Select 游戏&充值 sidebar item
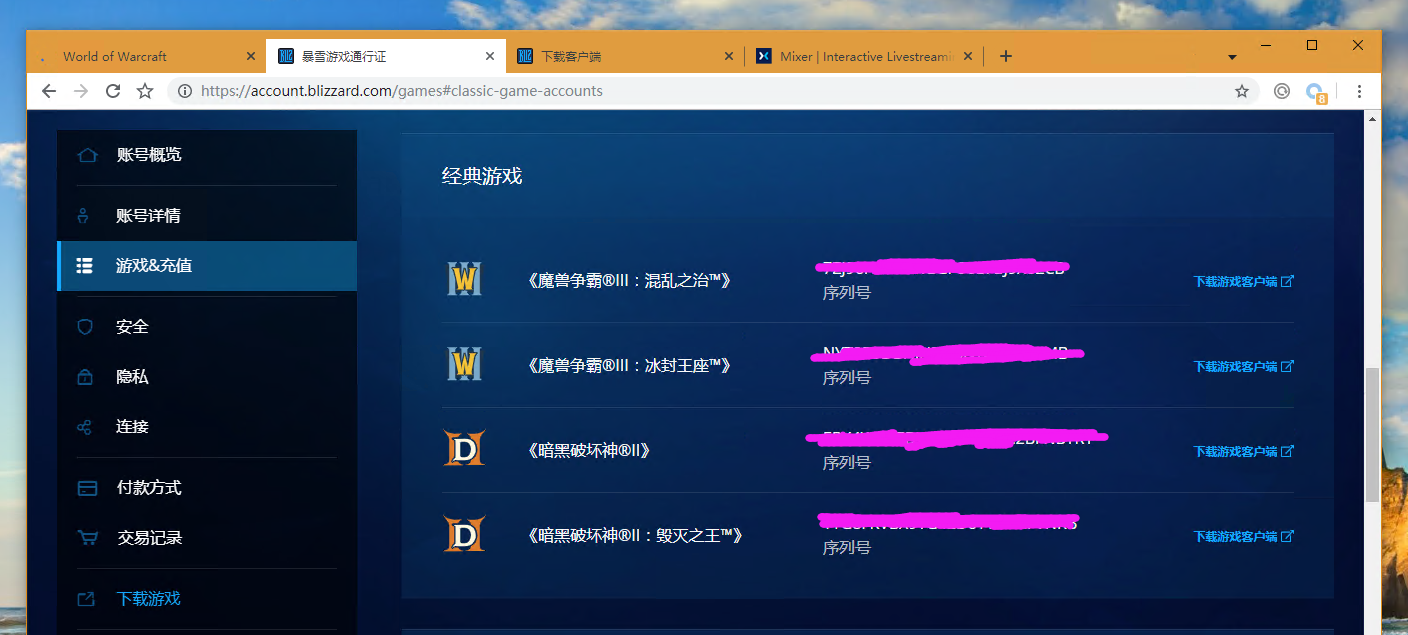Image resolution: width=1408 pixels, height=635 pixels. coord(207,266)
